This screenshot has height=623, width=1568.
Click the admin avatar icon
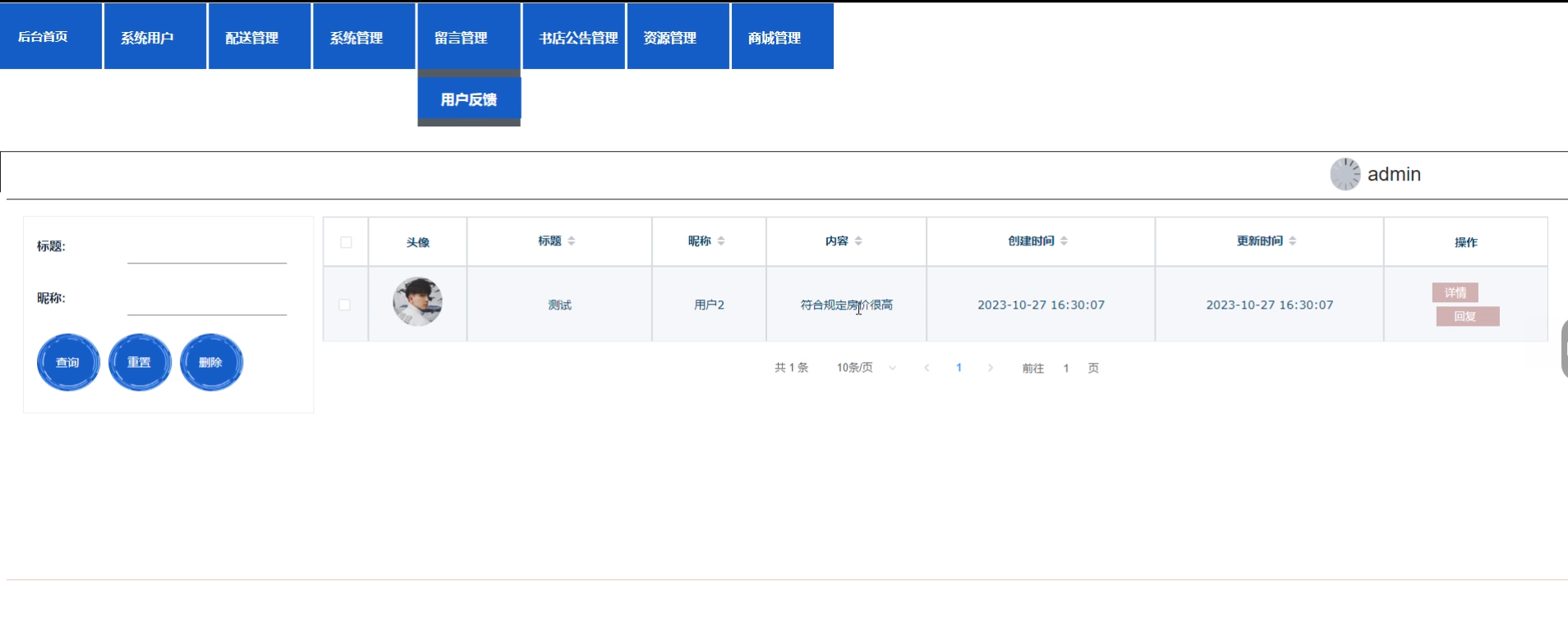coord(1345,174)
